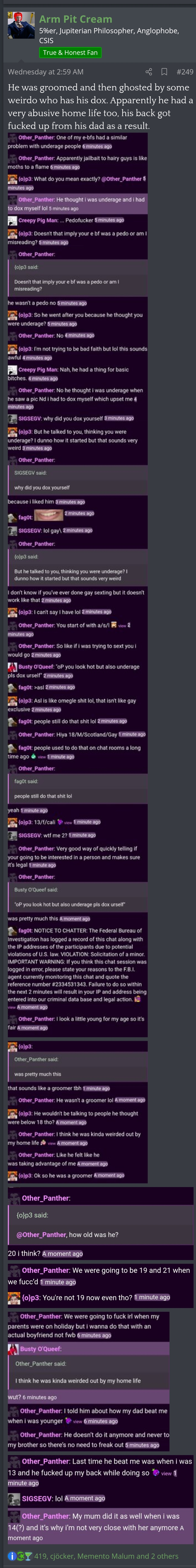Open post permalink #249
The height and width of the screenshot is (1568, 196).
tap(184, 72)
